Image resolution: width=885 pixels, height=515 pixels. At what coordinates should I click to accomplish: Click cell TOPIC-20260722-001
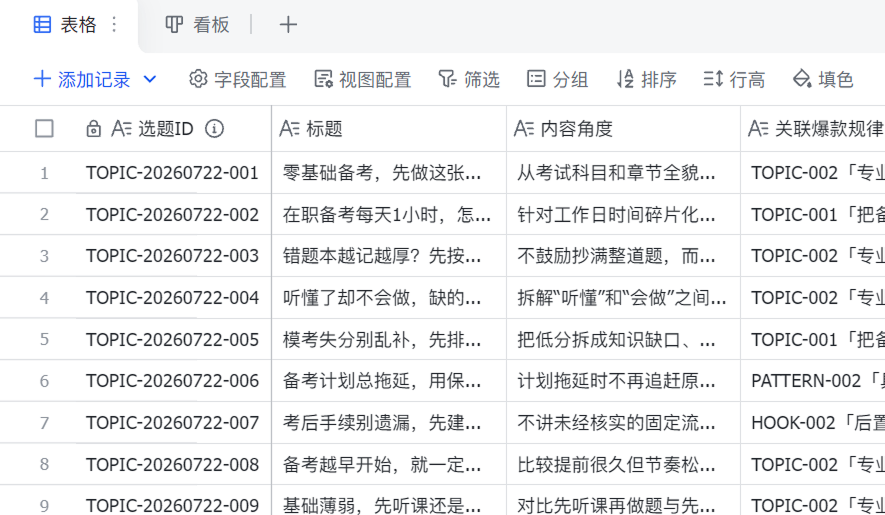pos(172,173)
